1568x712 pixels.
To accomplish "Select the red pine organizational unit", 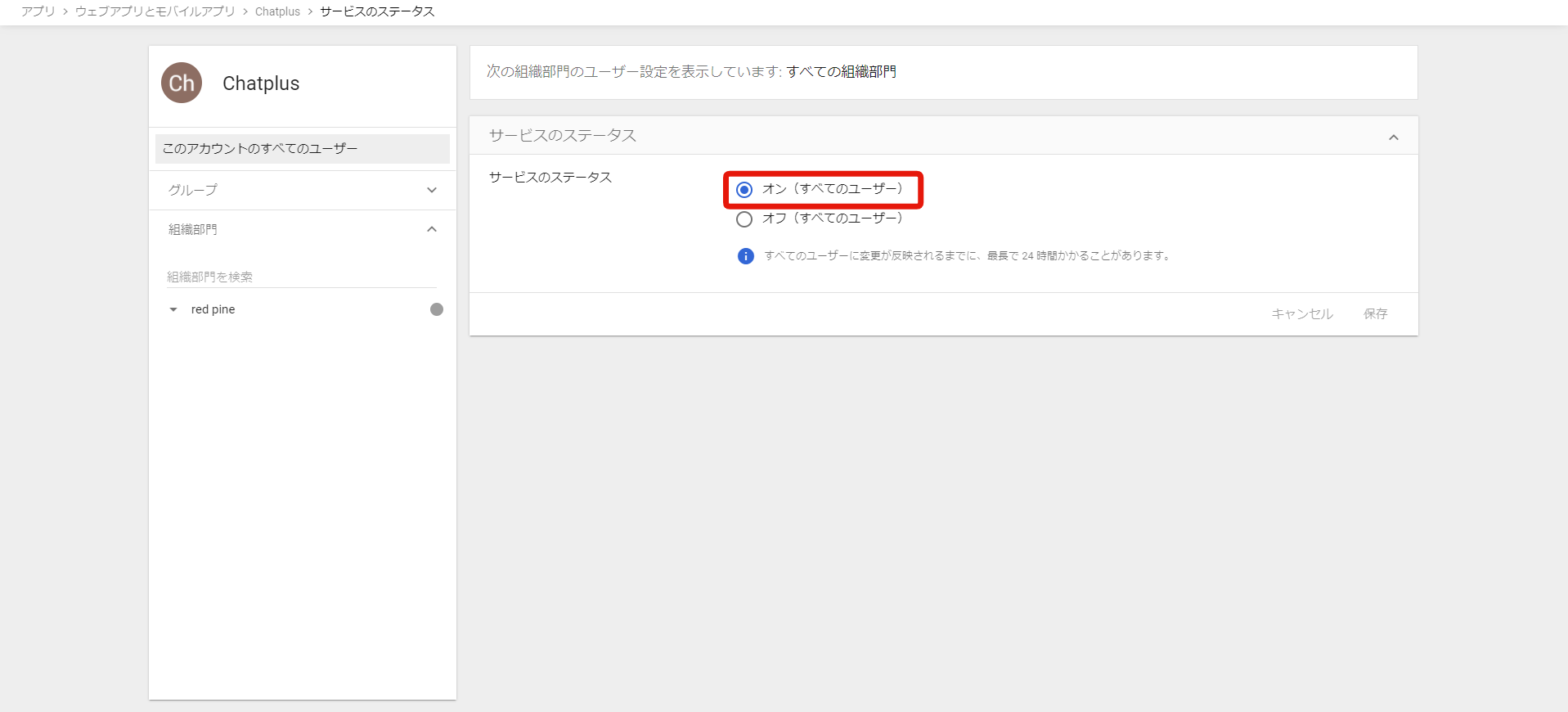I will pyautogui.click(x=213, y=309).
